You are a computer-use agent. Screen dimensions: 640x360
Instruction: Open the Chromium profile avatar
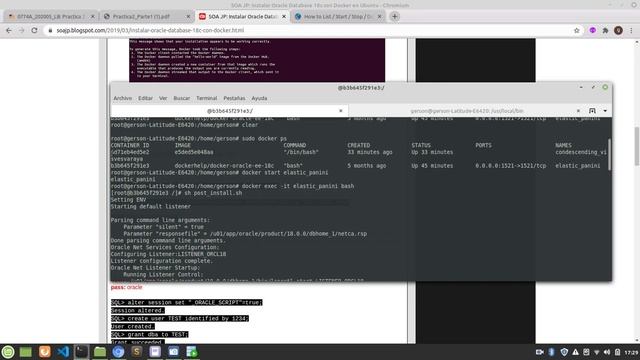(618, 31)
